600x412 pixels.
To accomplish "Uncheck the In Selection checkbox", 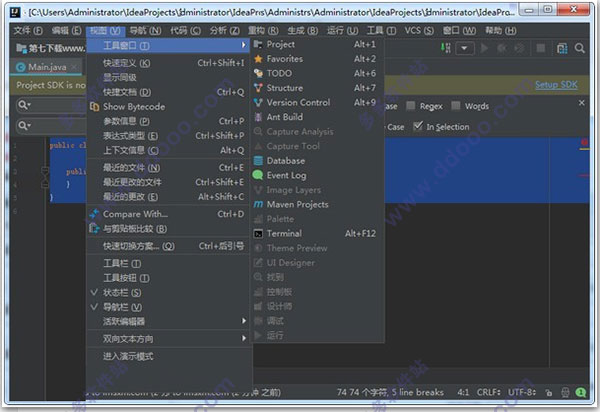I will pyautogui.click(x=418, y=126).
